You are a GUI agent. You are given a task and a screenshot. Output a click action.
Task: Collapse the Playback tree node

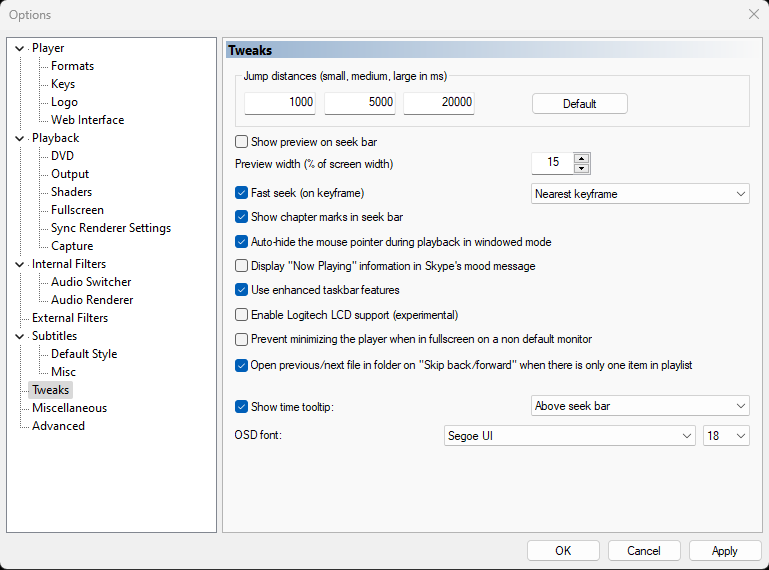20,138
